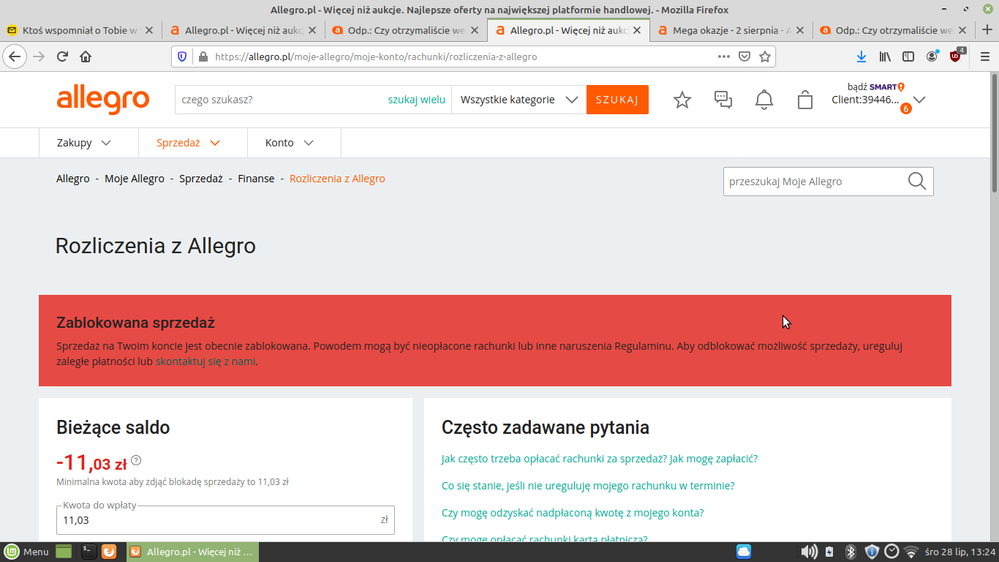
Task: Click the 'szukaj wielu' link
Action: 417,99
